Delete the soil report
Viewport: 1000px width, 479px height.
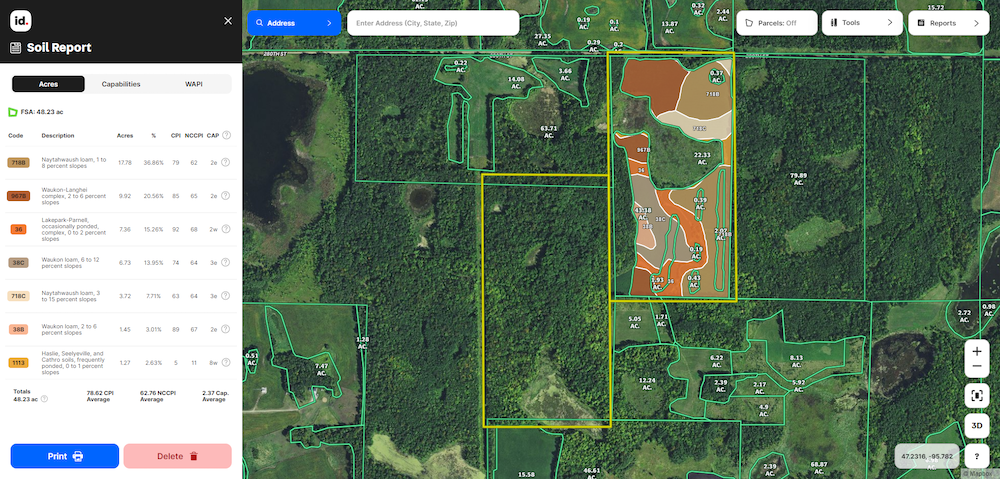(x=178, y=456)
